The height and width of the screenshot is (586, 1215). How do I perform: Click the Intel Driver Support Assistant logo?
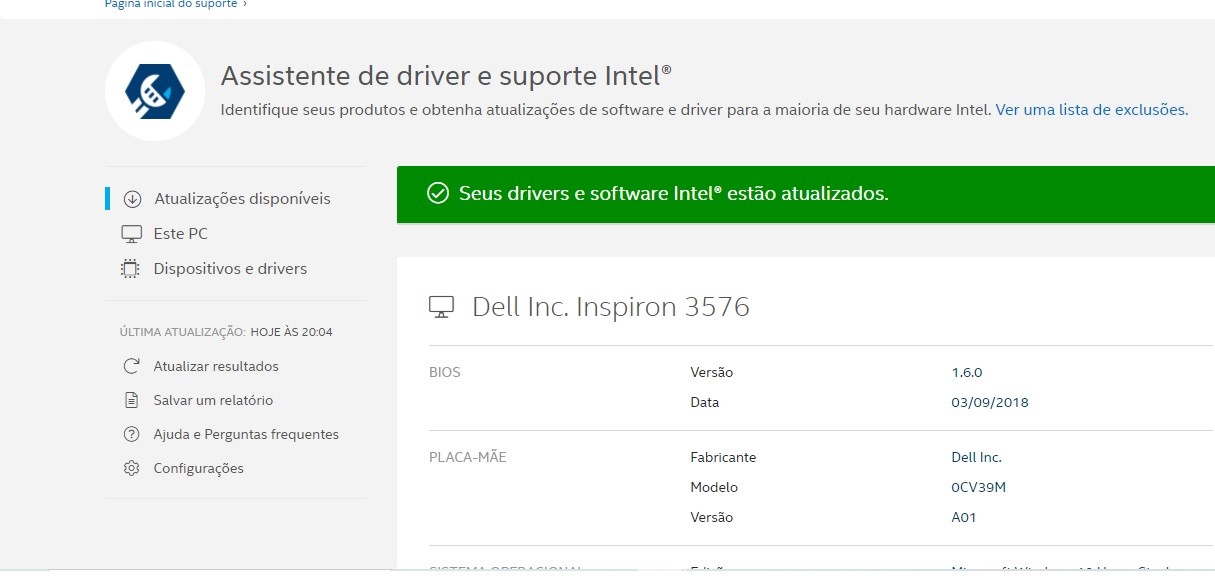pyautogui.click(x=155, y=91)
